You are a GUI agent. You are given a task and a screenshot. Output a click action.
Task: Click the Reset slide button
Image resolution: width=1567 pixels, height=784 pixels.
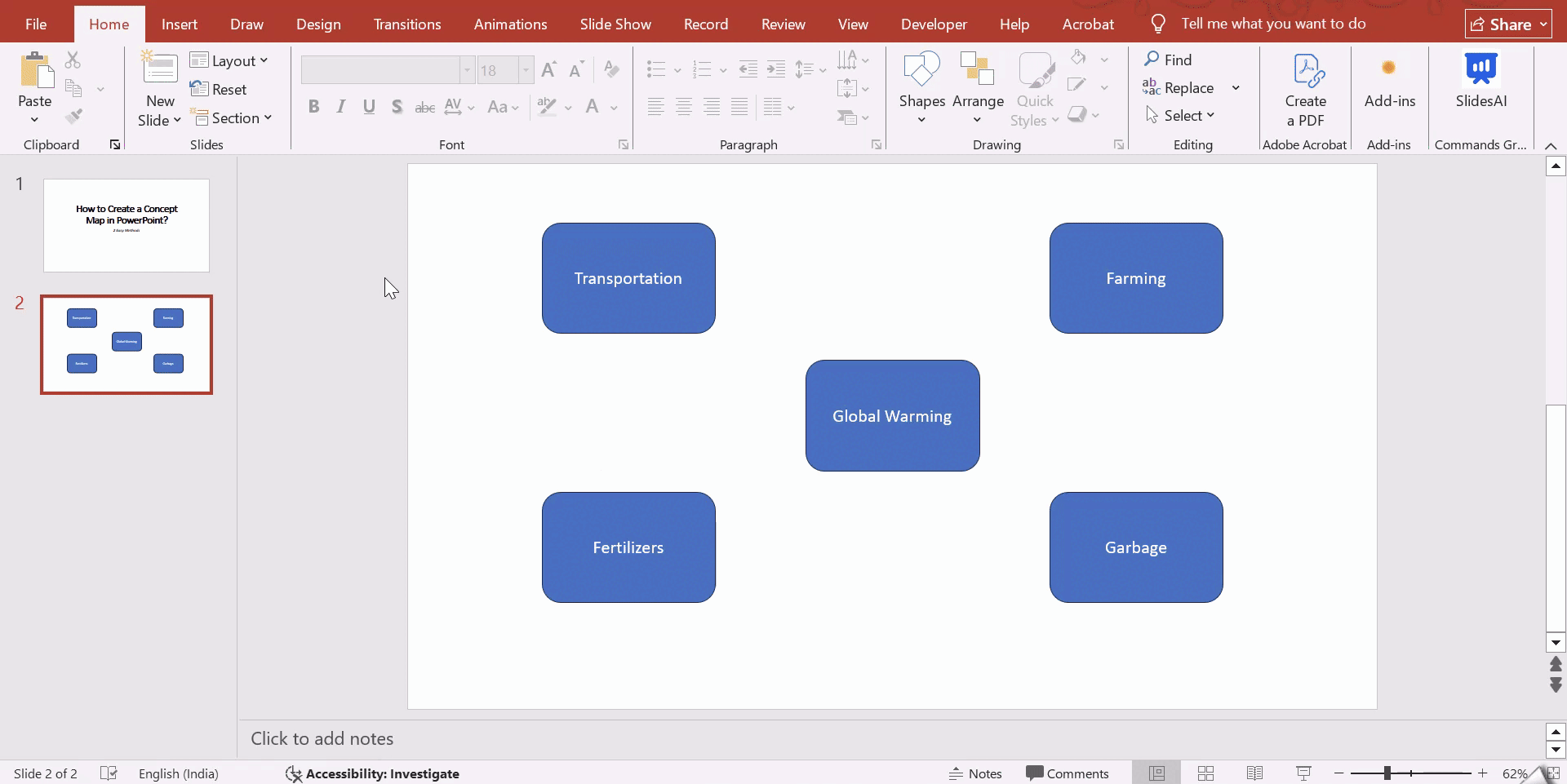tap(219, 90)
